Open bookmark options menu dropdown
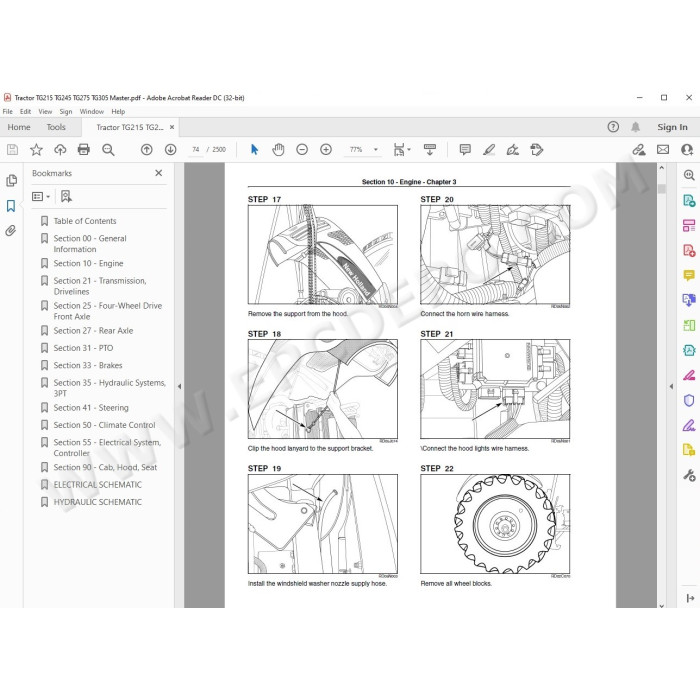Screen dimensions: 700x700 point(41,196)
